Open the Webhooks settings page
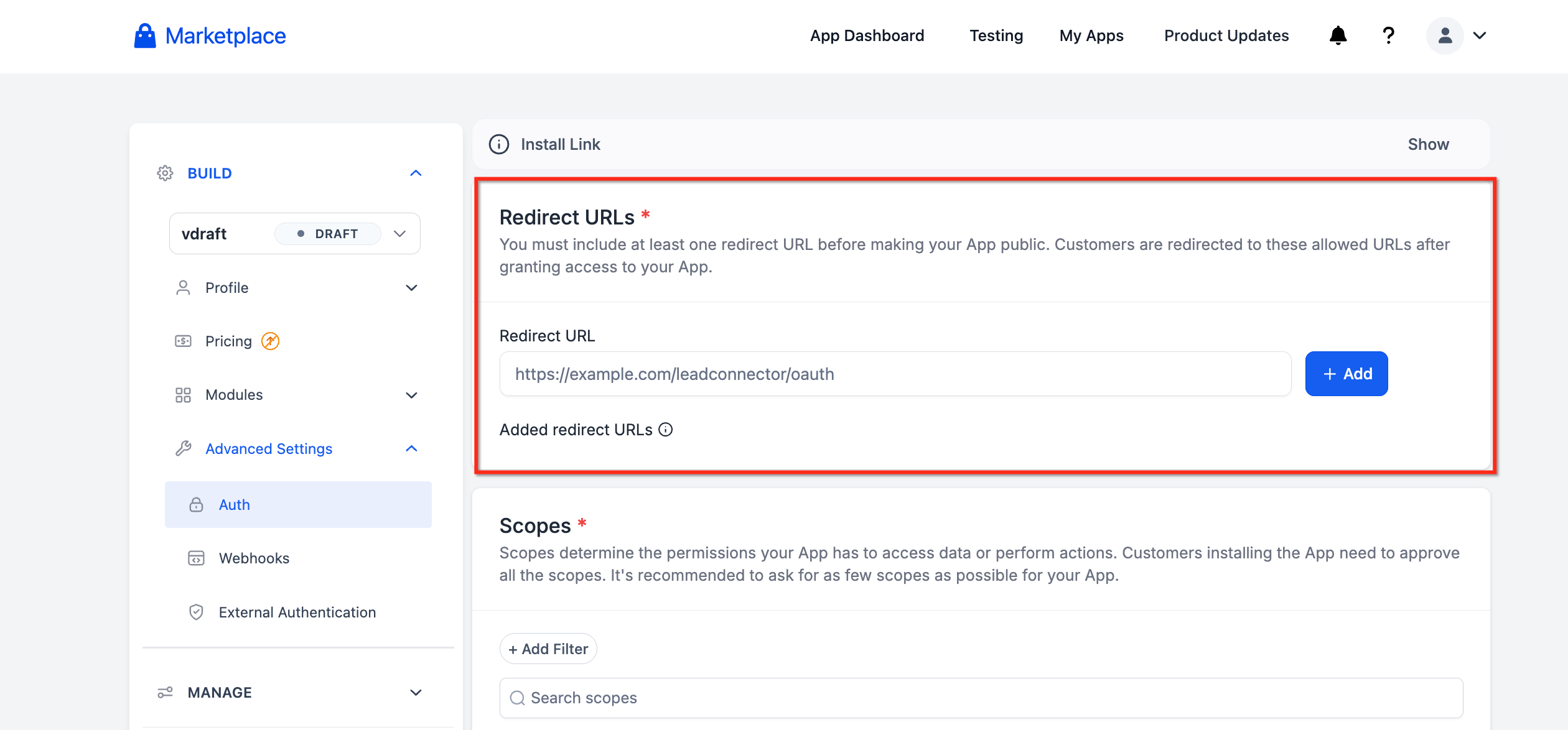1568x730 pixels. tap(254, 558)
